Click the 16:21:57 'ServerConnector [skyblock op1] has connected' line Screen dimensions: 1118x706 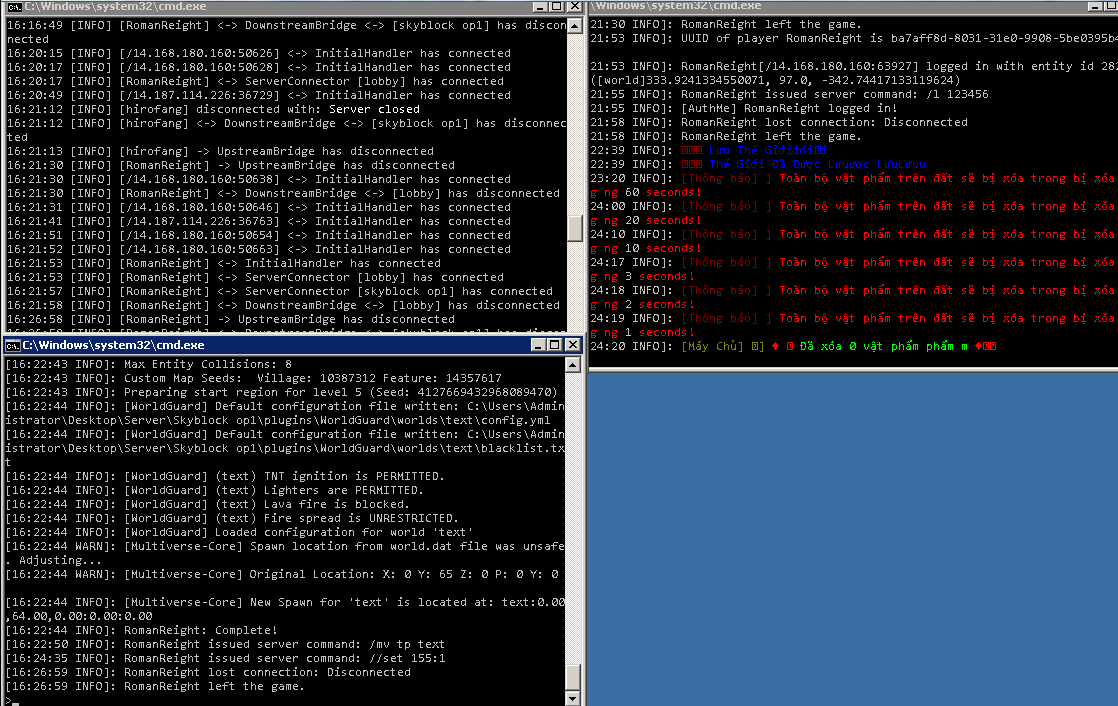point(280,292)
